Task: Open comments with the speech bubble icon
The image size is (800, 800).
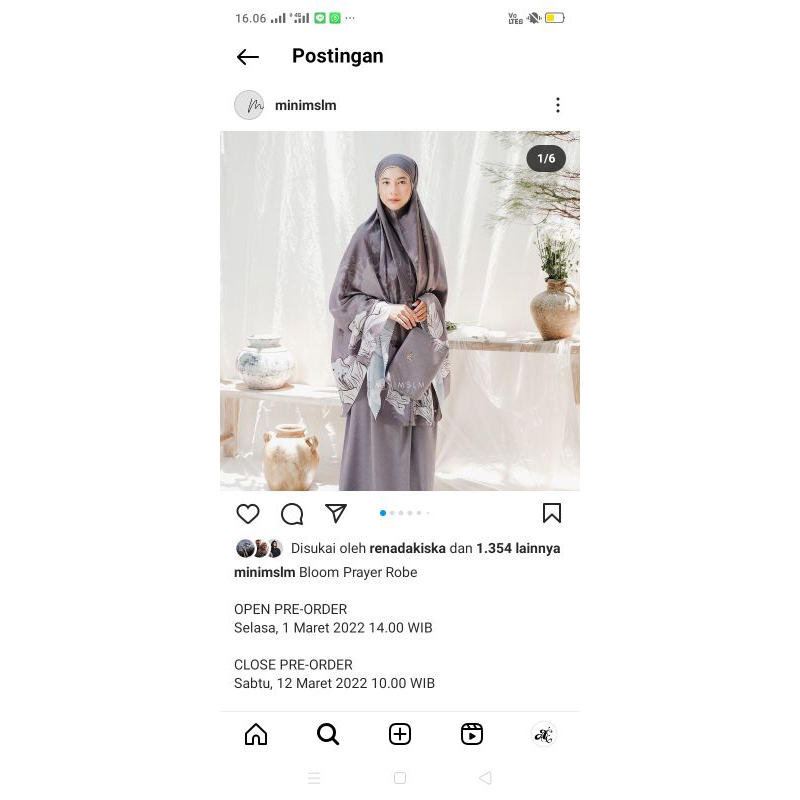Action: click(292, 514)
